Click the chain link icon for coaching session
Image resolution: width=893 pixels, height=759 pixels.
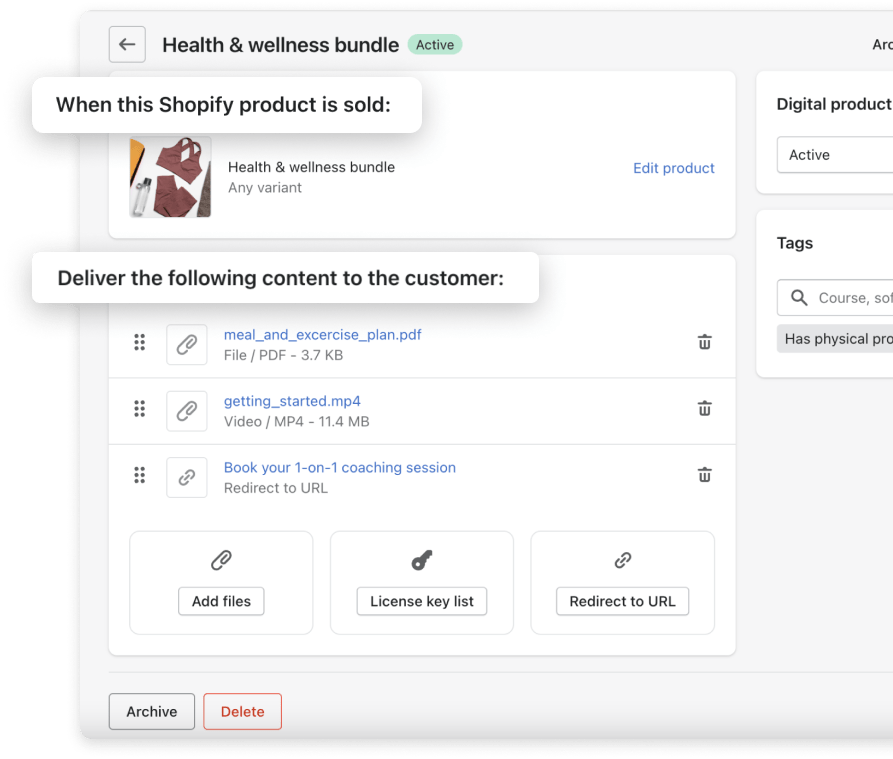[187, 478]
